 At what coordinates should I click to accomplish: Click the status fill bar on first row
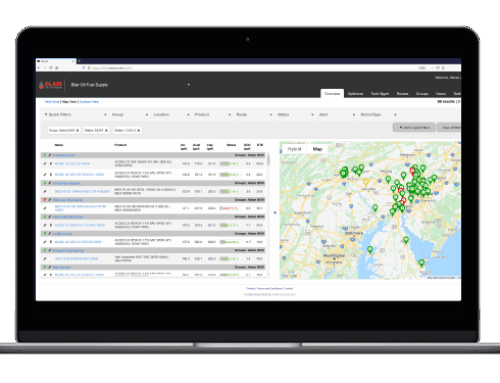coord(230,164)
